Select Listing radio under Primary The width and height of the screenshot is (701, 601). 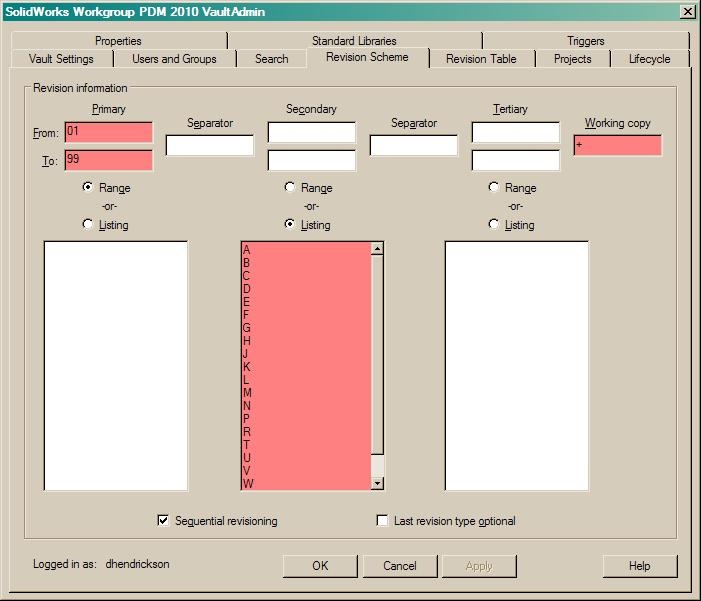click(x=88, y=224)
